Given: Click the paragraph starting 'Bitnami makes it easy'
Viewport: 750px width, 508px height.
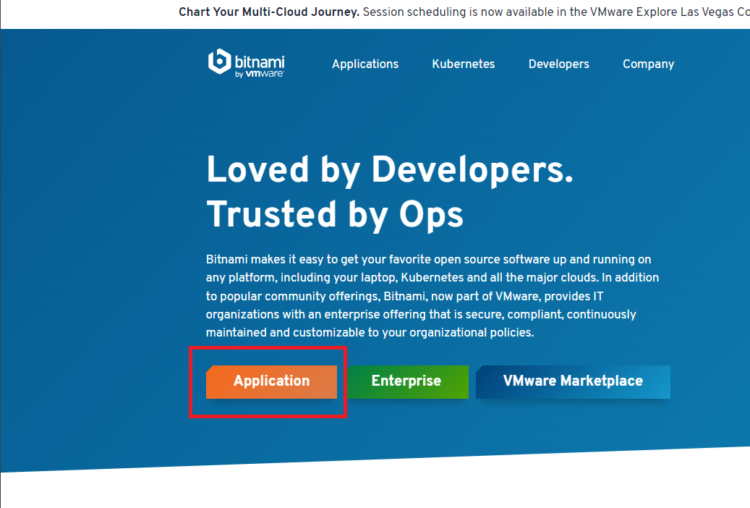Looking at the screenshot, I should [x=432, y=296].
